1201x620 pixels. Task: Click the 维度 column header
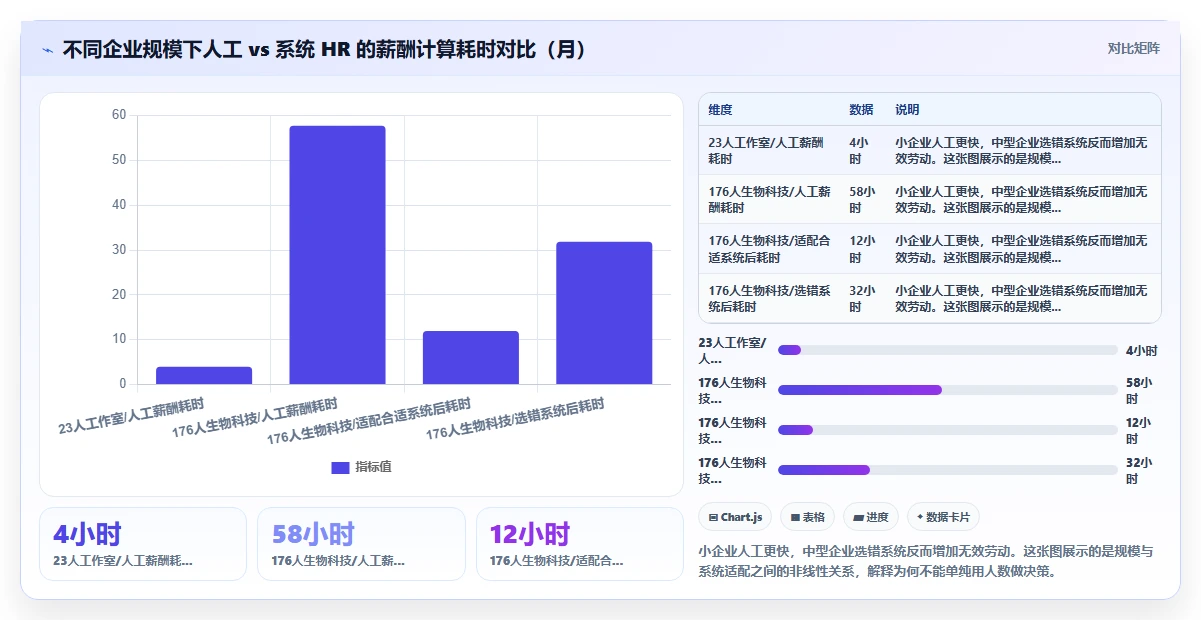(720, 110)
